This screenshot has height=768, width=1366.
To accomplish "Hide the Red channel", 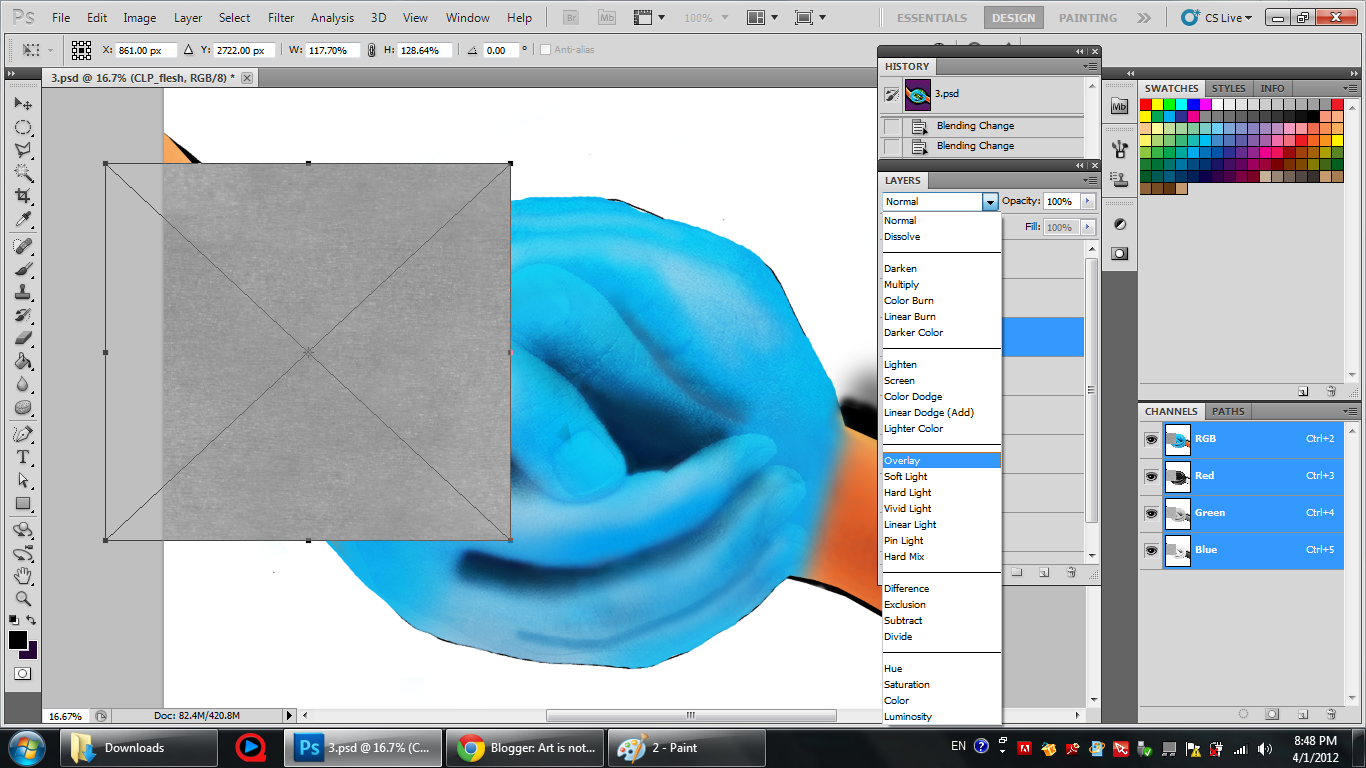I will [x=1151, y=476].
